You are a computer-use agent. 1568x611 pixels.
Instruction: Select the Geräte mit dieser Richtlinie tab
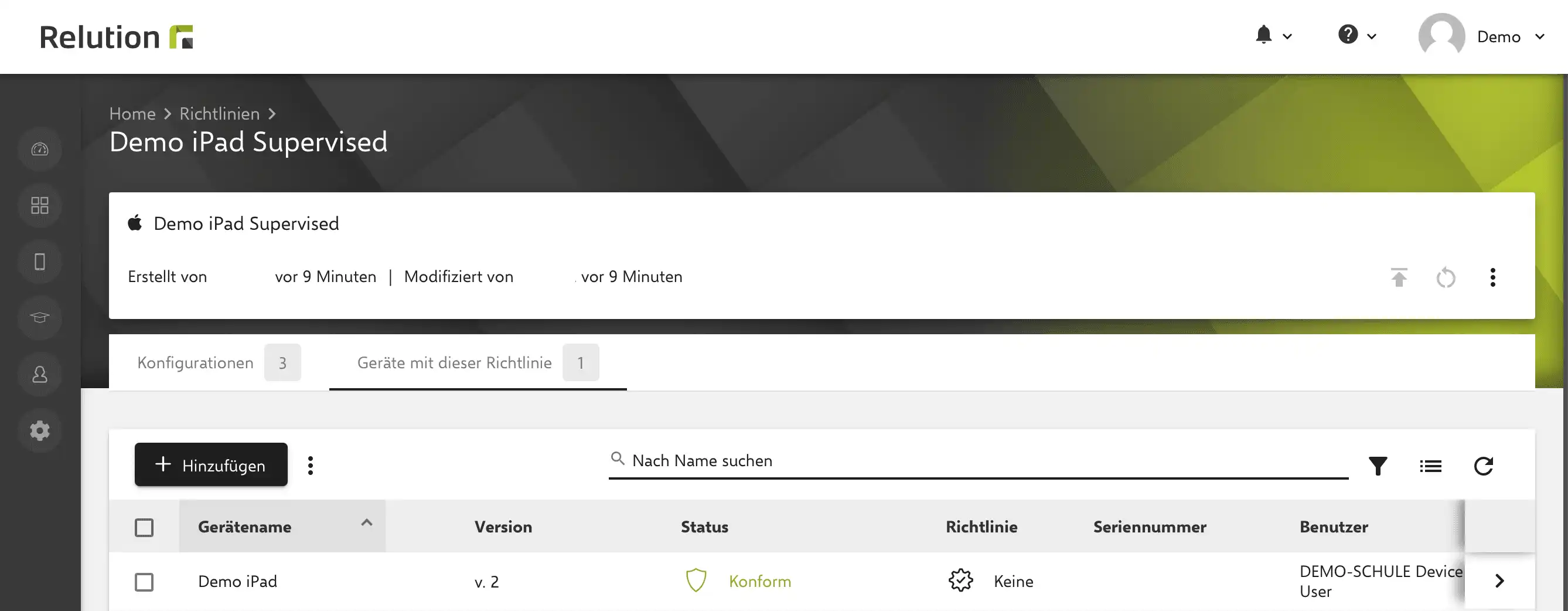click(478, 362)
